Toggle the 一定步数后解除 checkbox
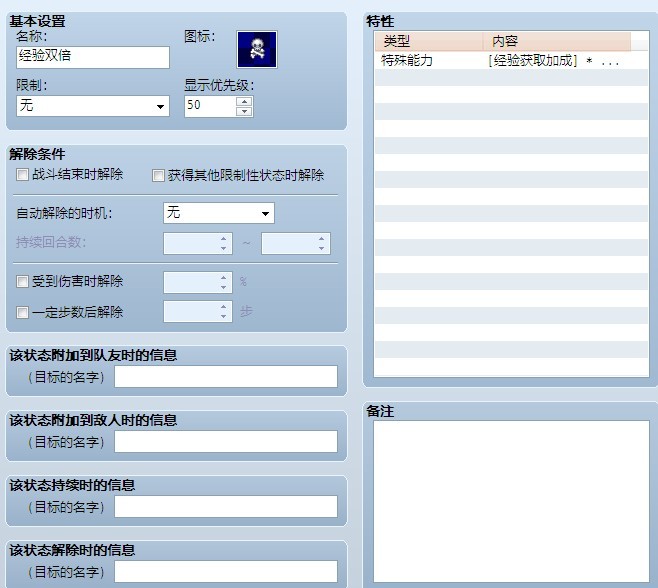Image resolution: width=658 pixels, height=588 pixels. coord(22,312)
